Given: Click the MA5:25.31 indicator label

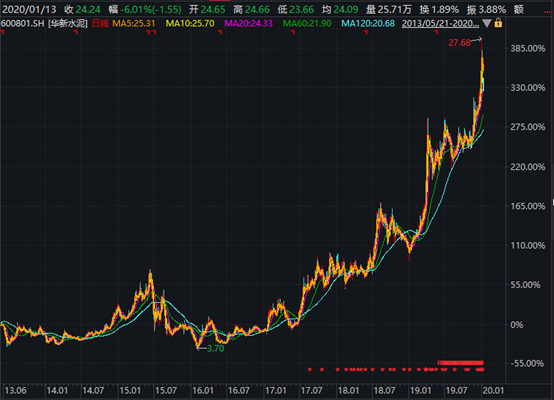Looking at the screenshot, I should 134,24.
